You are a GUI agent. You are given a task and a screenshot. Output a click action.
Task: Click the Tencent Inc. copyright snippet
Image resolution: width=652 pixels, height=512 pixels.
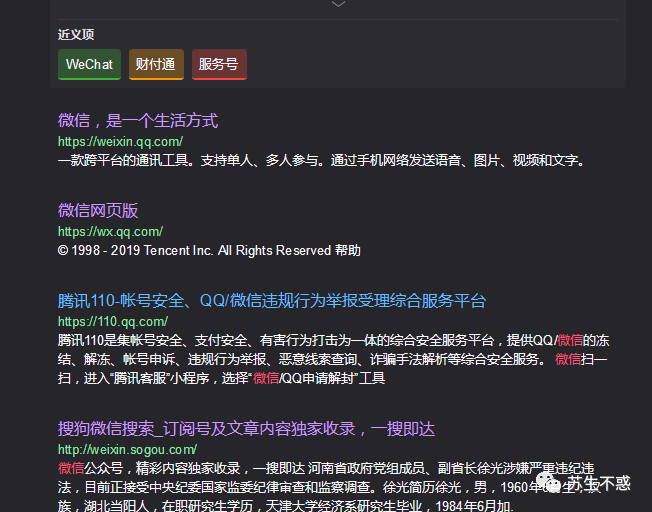click(209, 250)
